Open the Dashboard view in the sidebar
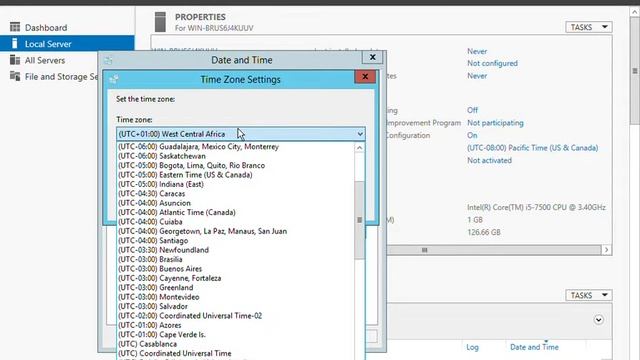This screenshot has height=360, width=640. (x=46, y=27)
